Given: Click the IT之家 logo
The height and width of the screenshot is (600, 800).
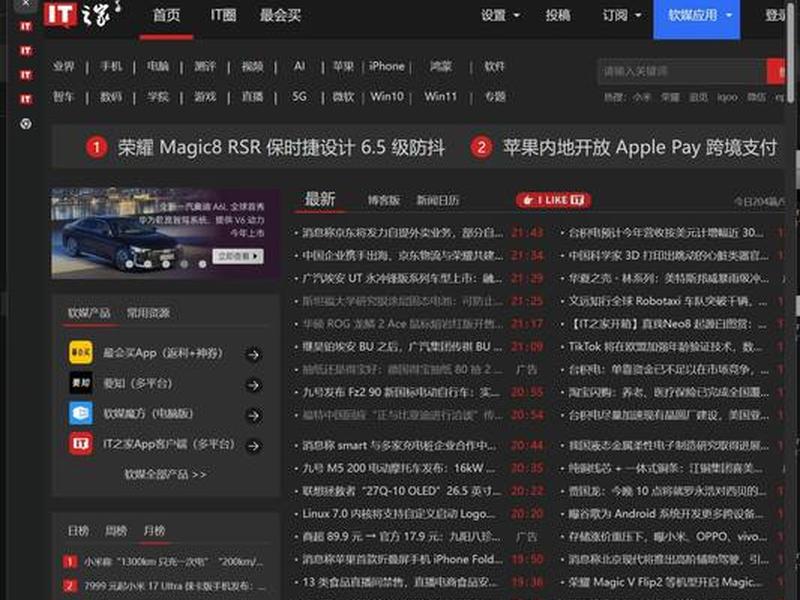Looking at the screenshot, I should tap(83, 14).
